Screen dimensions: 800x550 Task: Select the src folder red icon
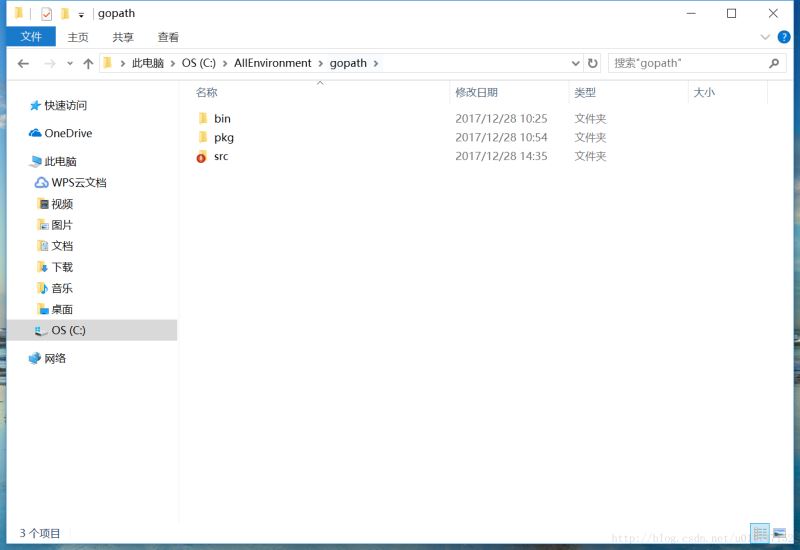tap(202, 157)
